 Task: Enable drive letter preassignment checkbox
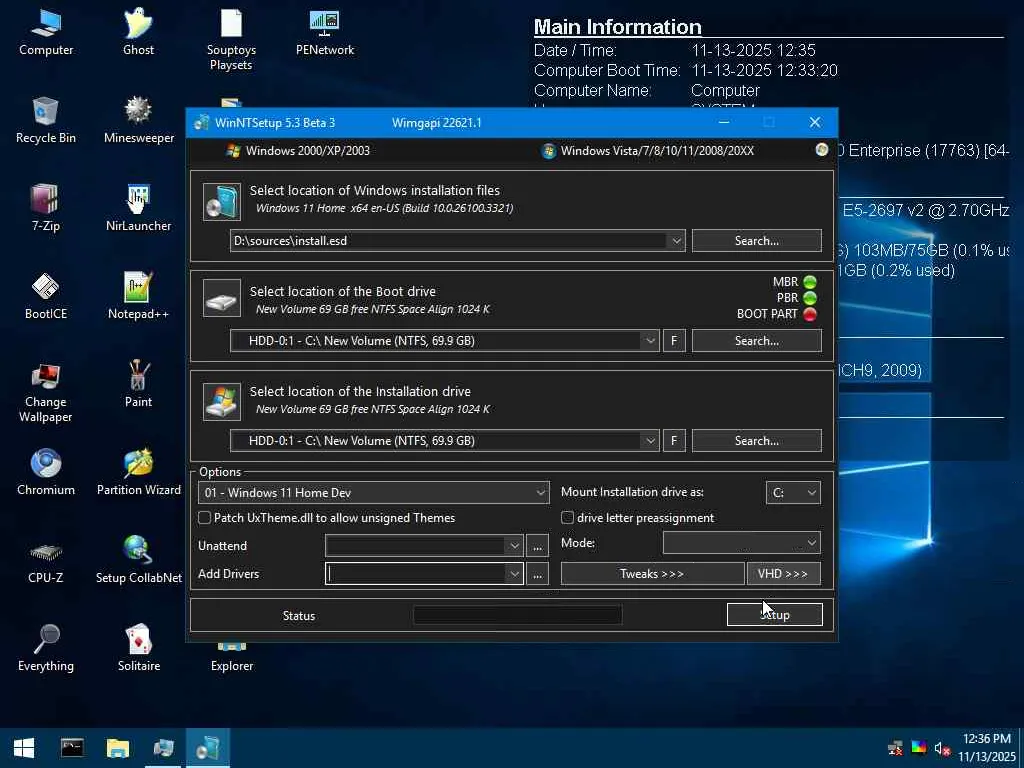(568, 518)
